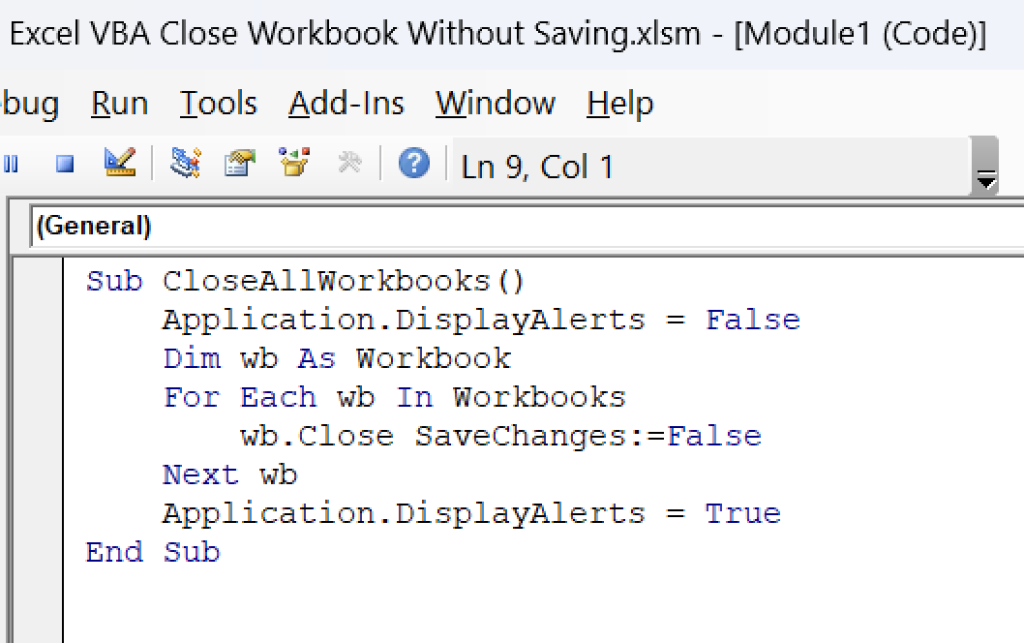Viewport: 1024px width, 643px height.
Task: Toggle Design Mode from the toolbar
Action: (x=118, y=163)
